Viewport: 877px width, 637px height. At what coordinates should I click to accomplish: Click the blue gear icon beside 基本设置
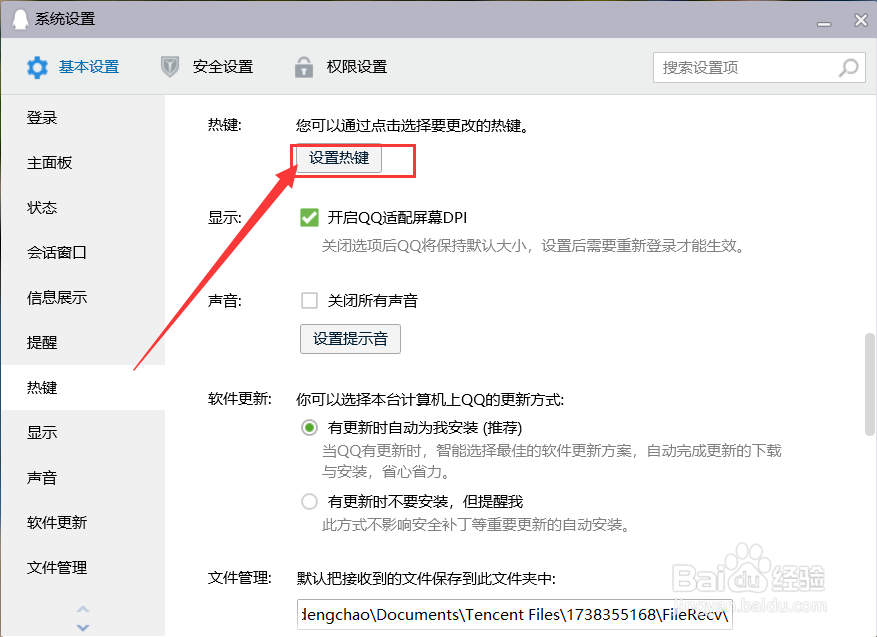37,67
